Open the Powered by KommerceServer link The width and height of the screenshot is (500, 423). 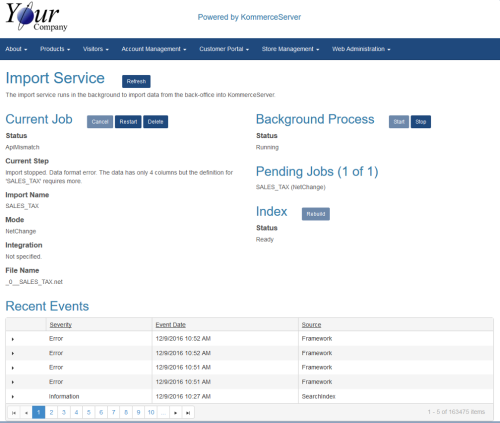tap(249, 17)
